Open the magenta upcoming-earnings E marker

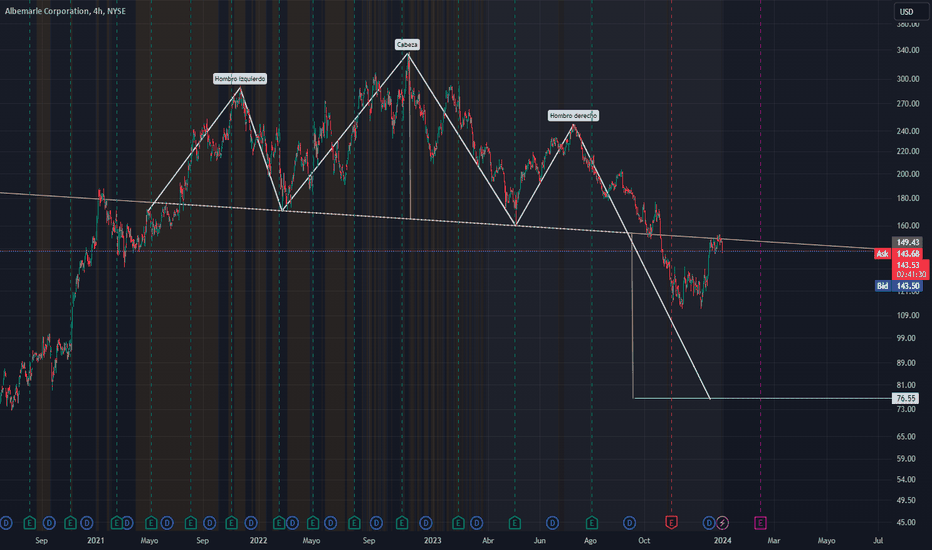[760, 523]
